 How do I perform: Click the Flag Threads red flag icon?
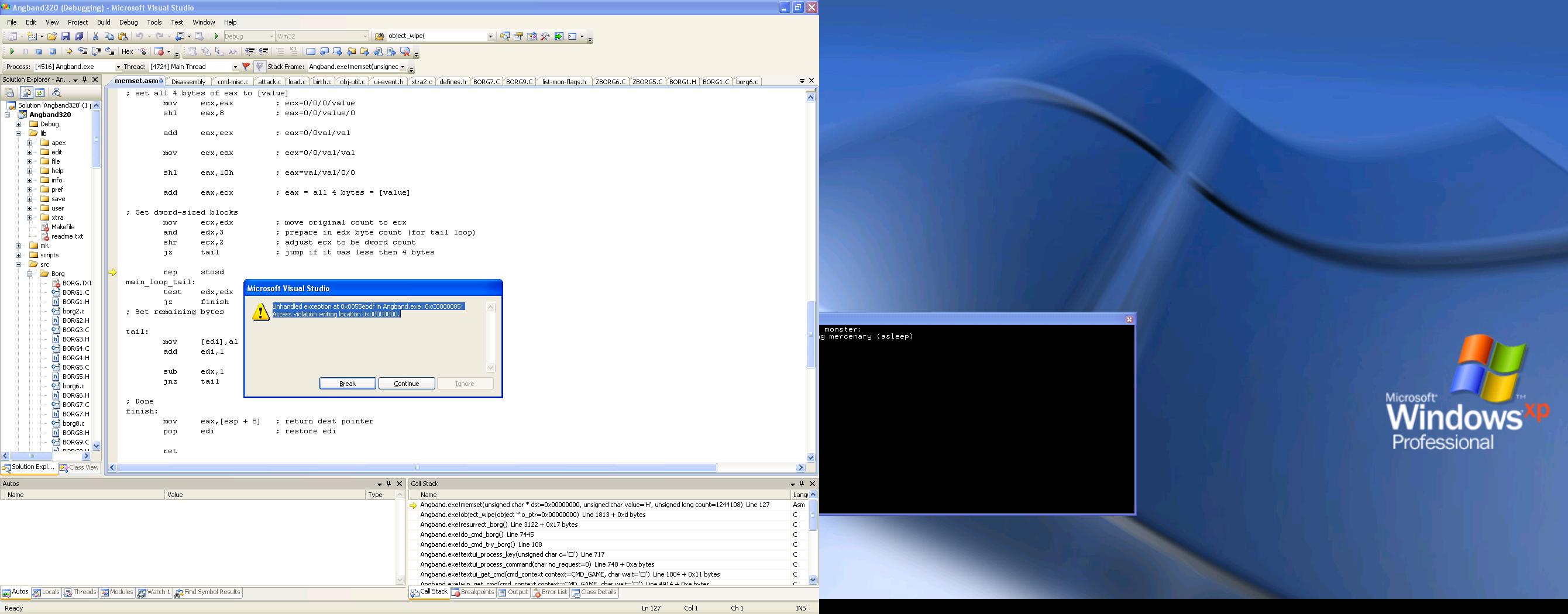click(246, 67)
